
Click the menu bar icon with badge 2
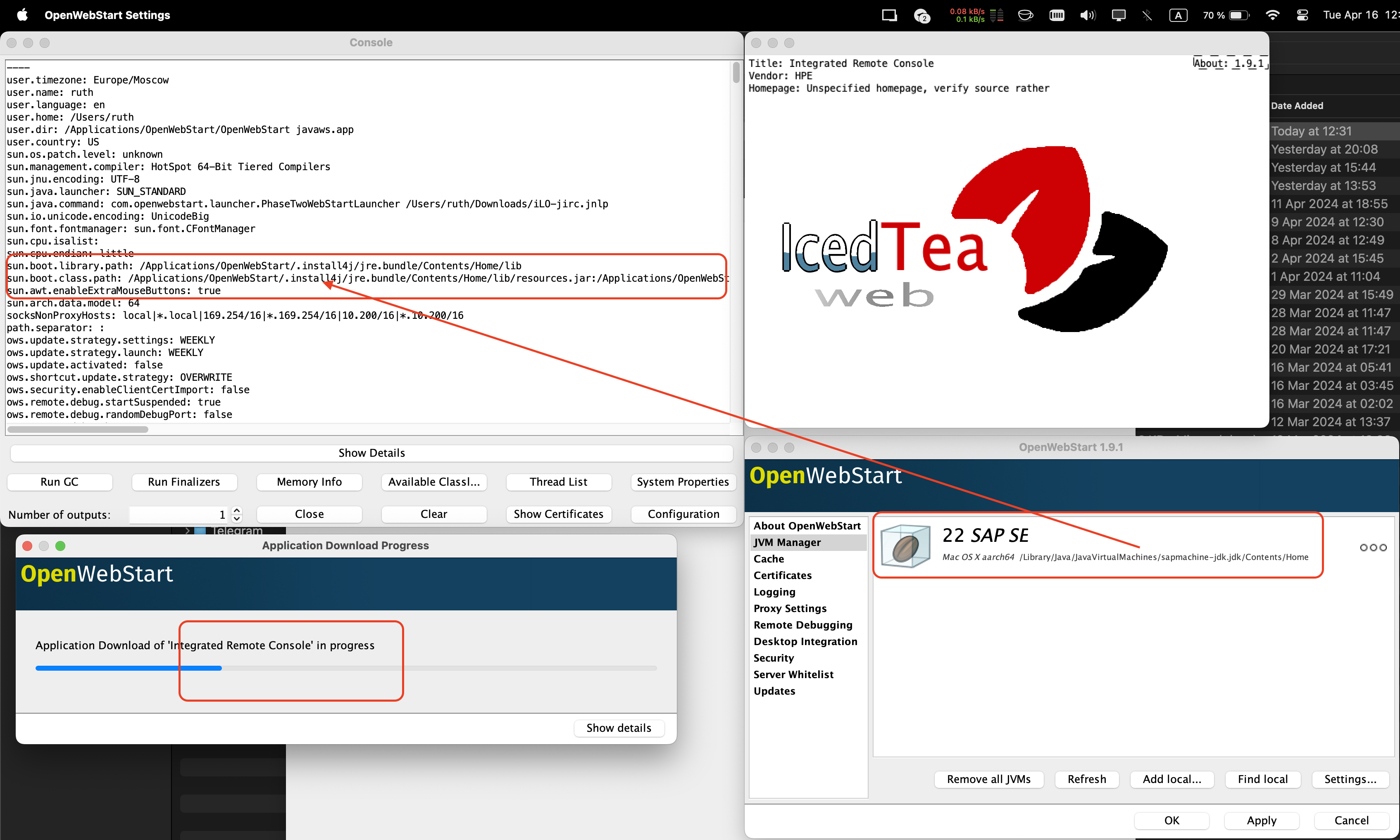point(922,16)
